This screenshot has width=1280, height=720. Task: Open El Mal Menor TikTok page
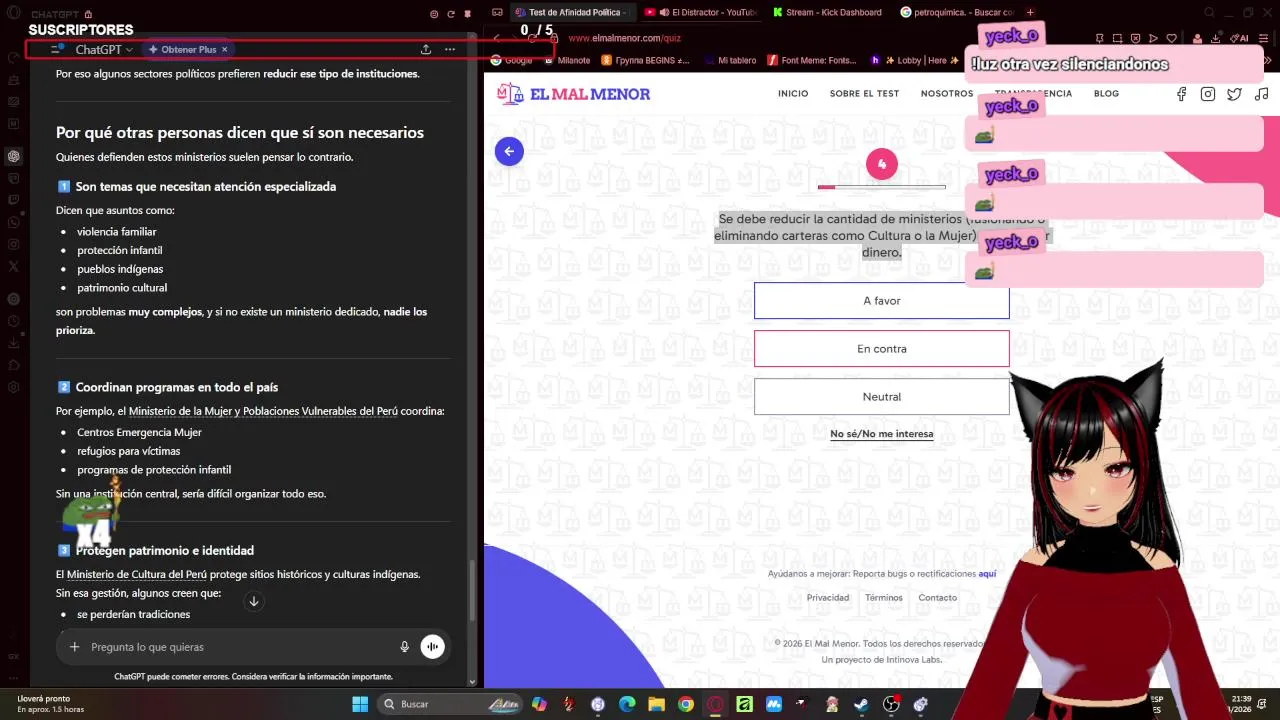(x=1262, y=94)
